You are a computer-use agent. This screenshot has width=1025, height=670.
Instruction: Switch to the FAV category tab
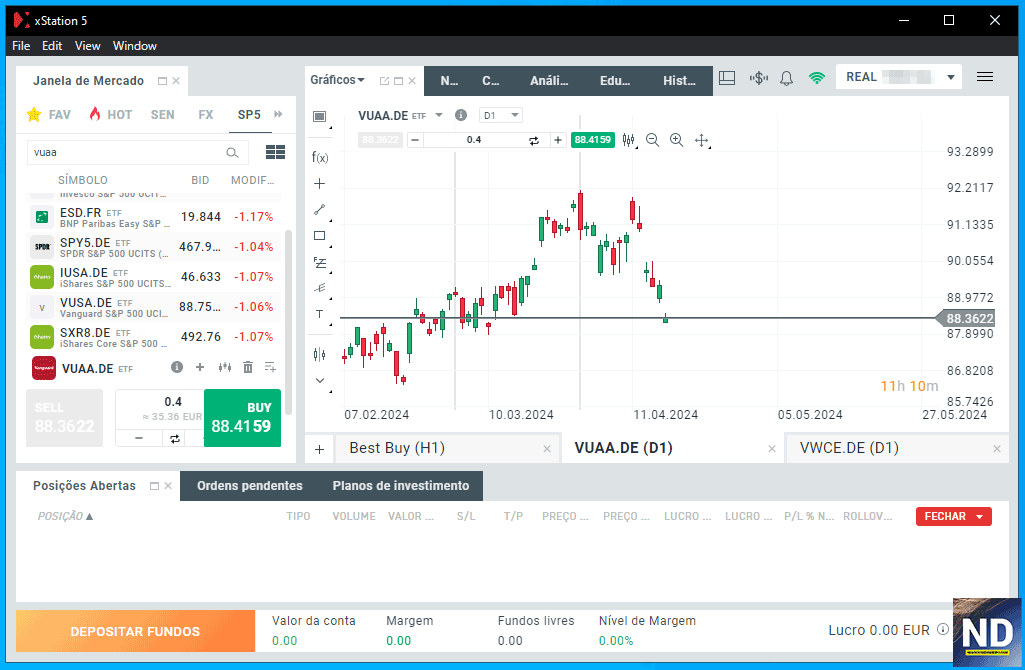pos(49,114)
